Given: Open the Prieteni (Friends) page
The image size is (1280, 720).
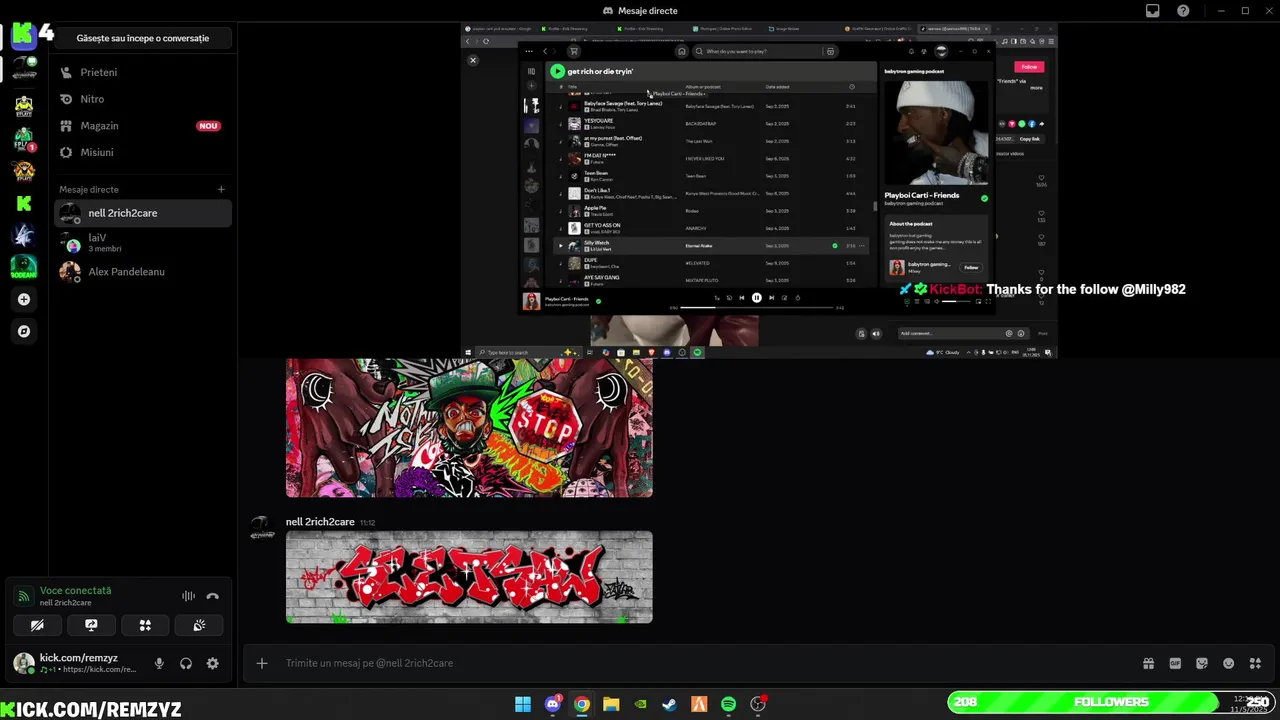Looking at the screenshot, I should click(143, 72).
